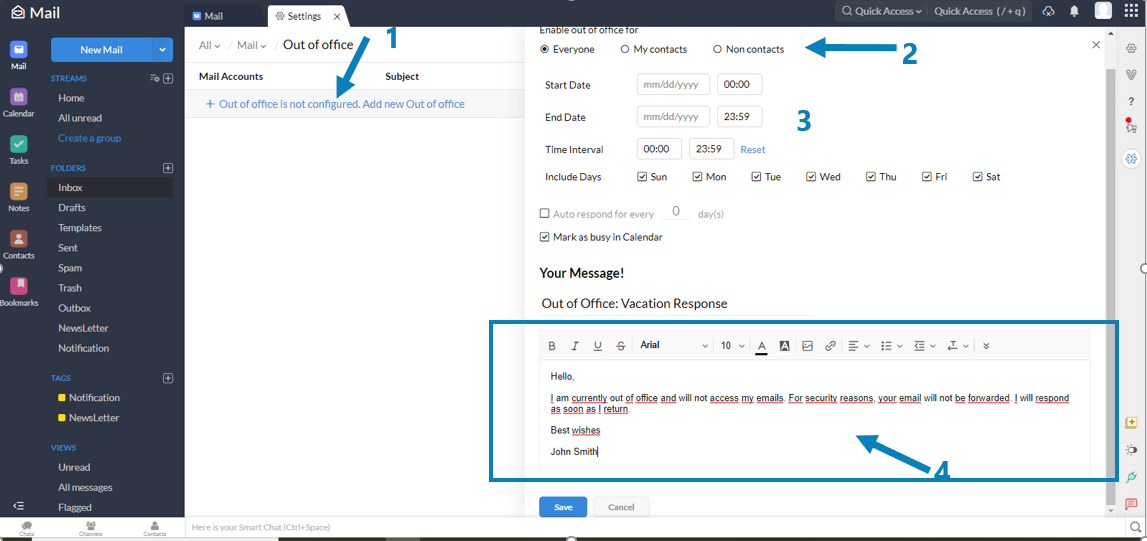
Task: Open the font size 10 dropdown
Action: click(x=733, y=346)
